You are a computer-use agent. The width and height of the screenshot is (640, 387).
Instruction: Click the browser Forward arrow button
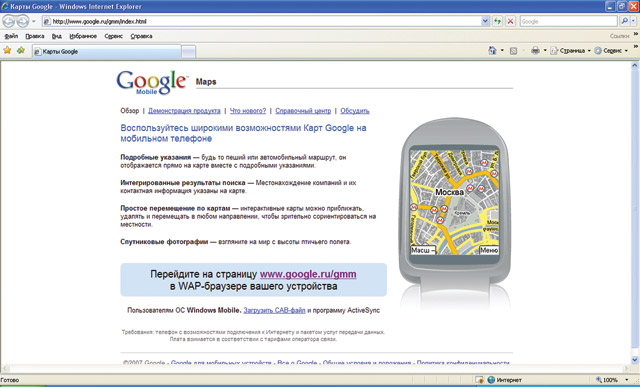[22, 21]
